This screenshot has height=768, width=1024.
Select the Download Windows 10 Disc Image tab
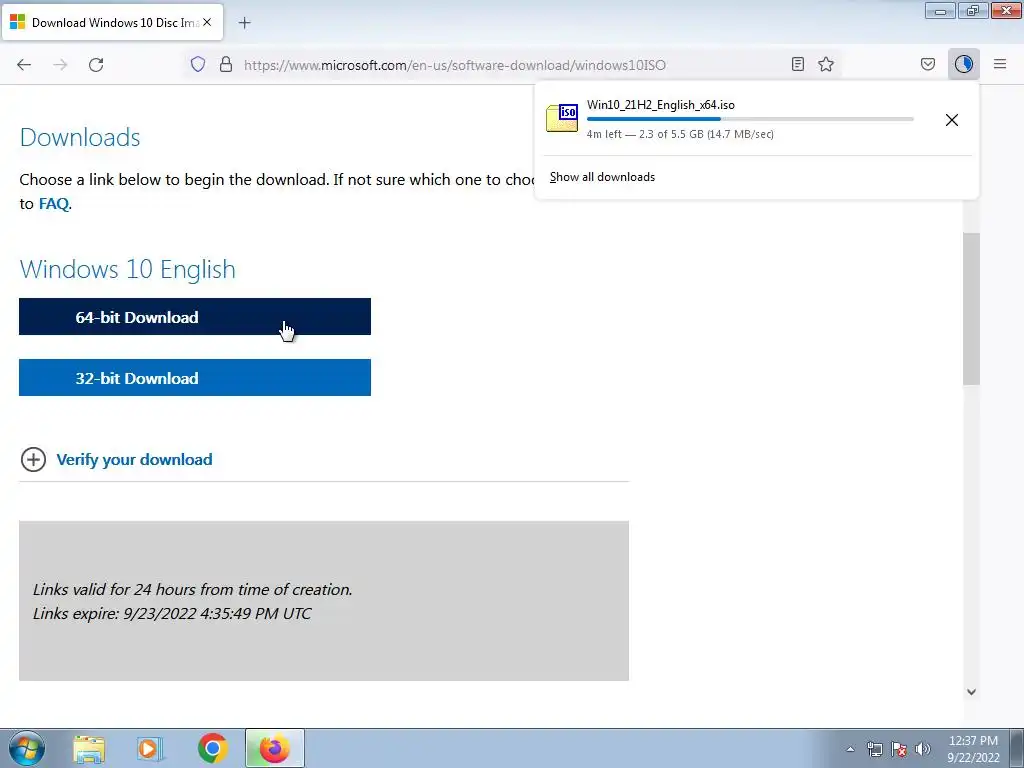click(x=112, y=22)
